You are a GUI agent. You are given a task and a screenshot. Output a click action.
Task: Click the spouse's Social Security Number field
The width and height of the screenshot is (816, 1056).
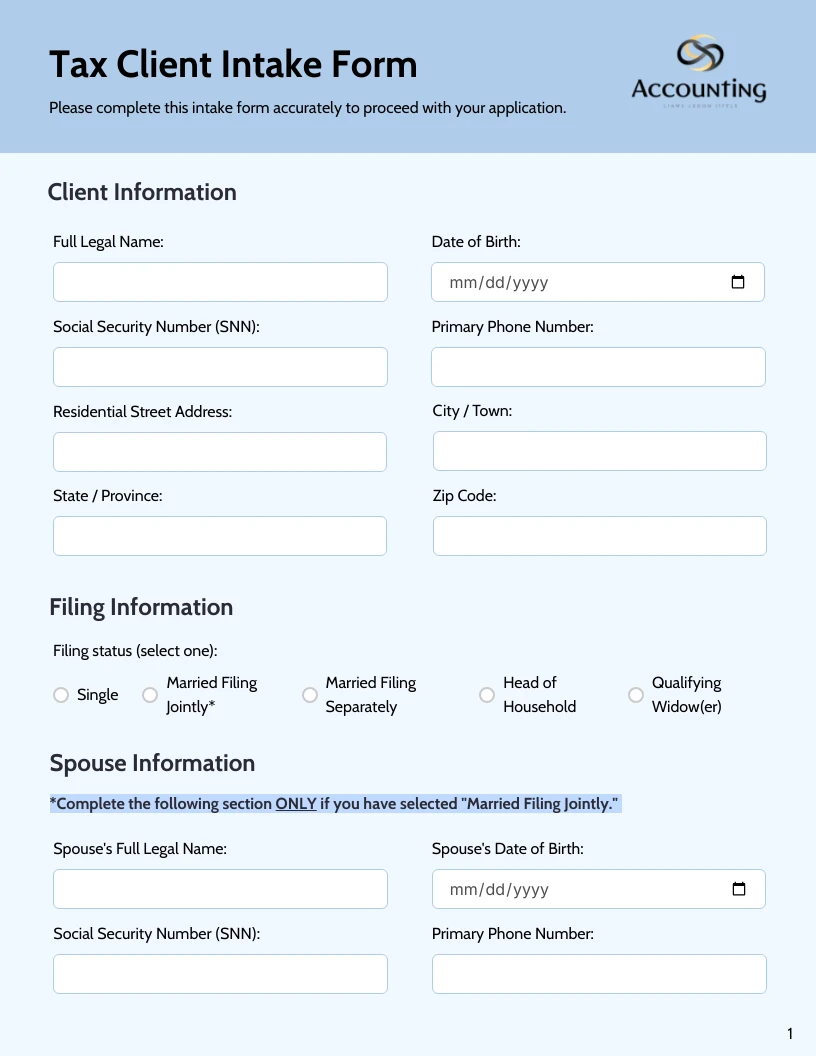(x=220, y=973)
